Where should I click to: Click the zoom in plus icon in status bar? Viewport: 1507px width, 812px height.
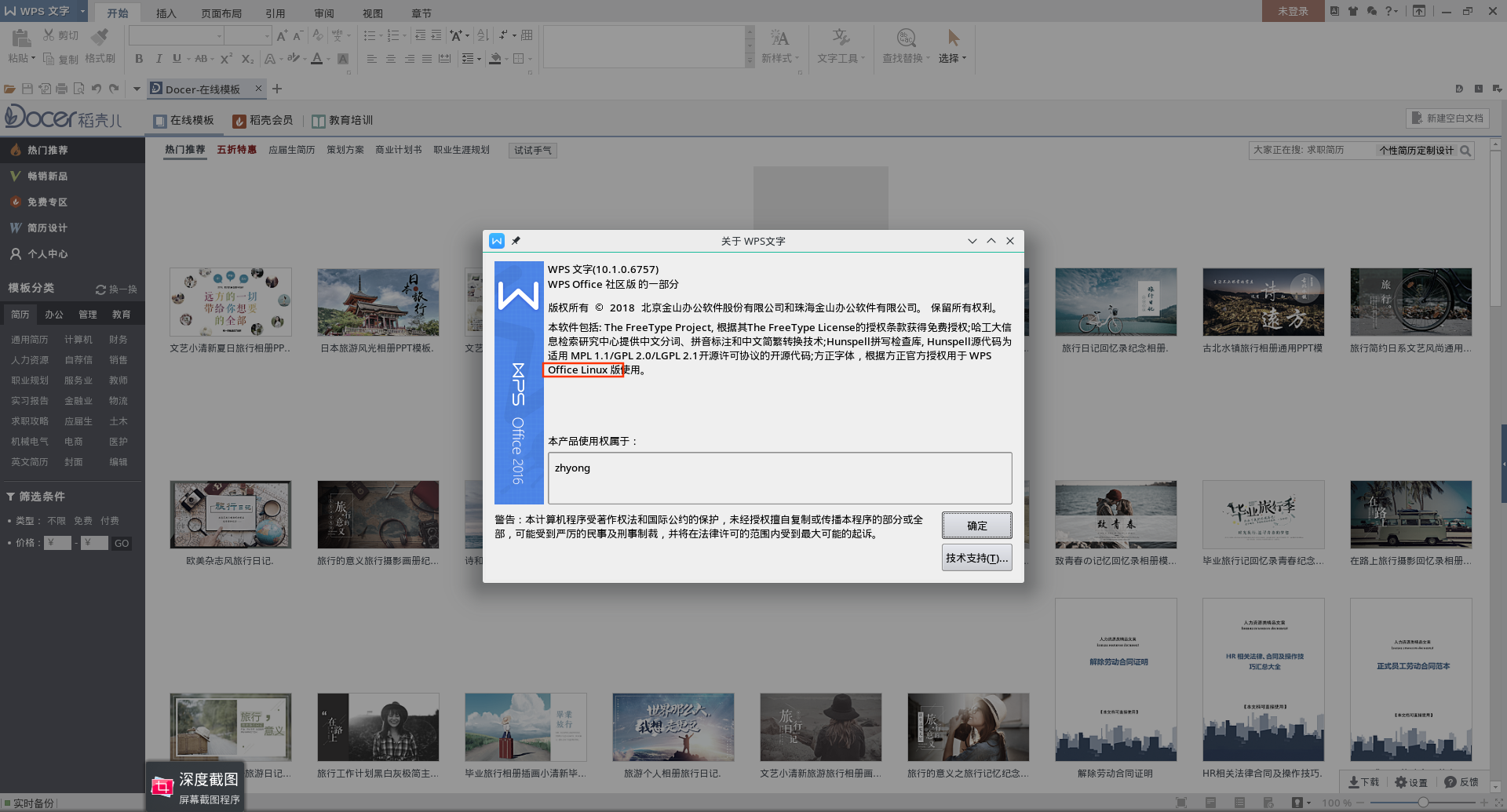click(x=1484, y=803)
